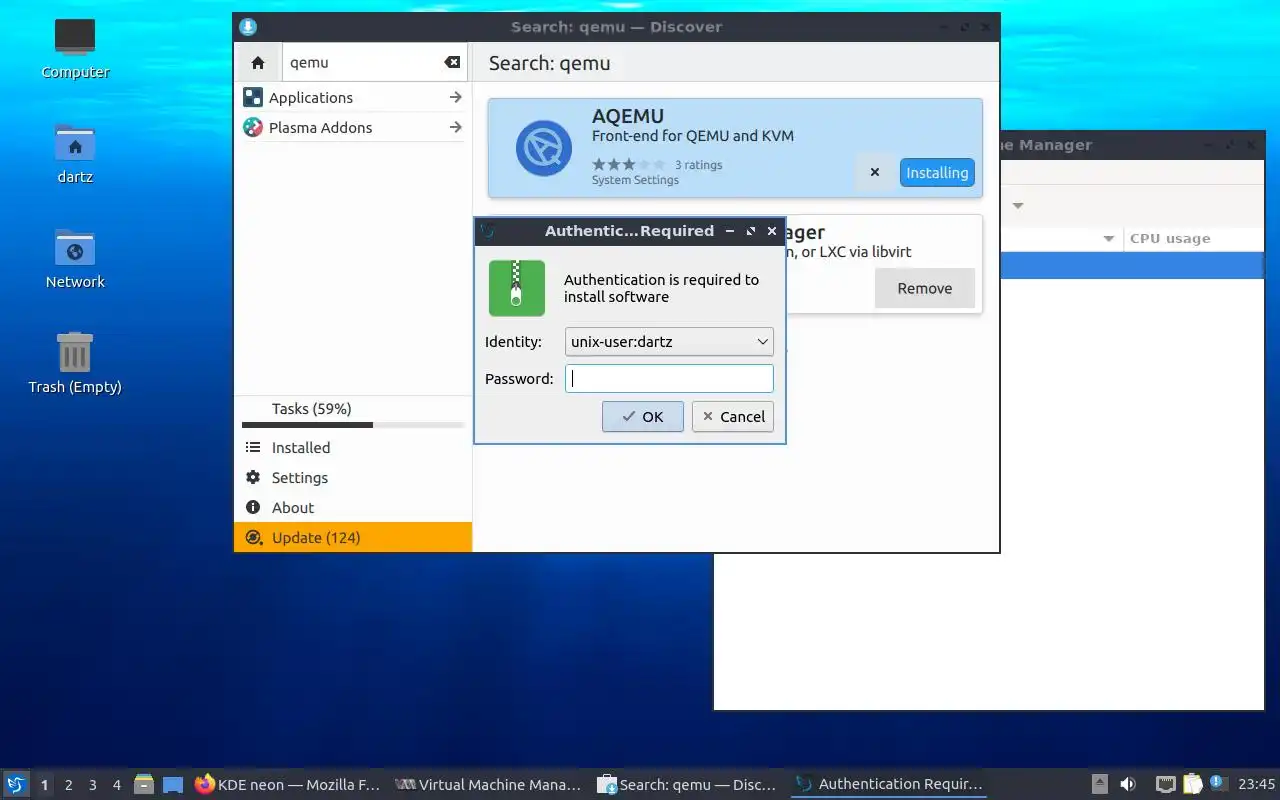This screenshot has width=1280, height=800.
Task: Open Plasma Addons category
Action: (353, 127)
